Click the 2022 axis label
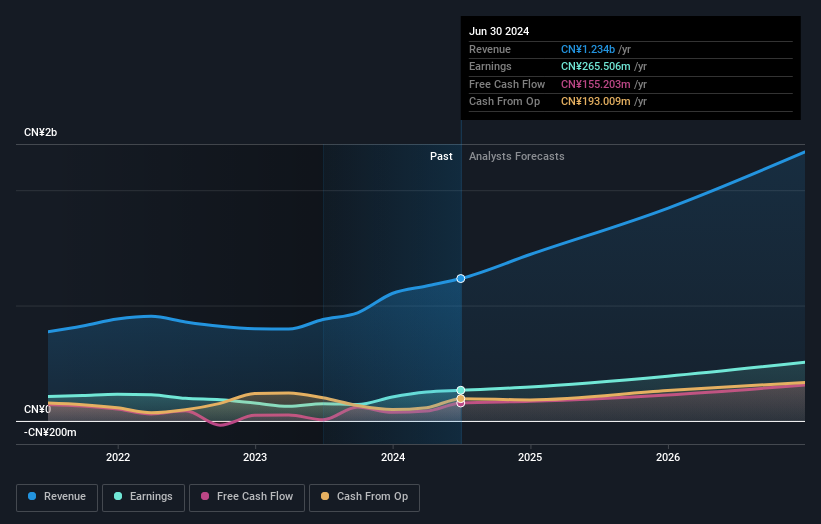 118,457
